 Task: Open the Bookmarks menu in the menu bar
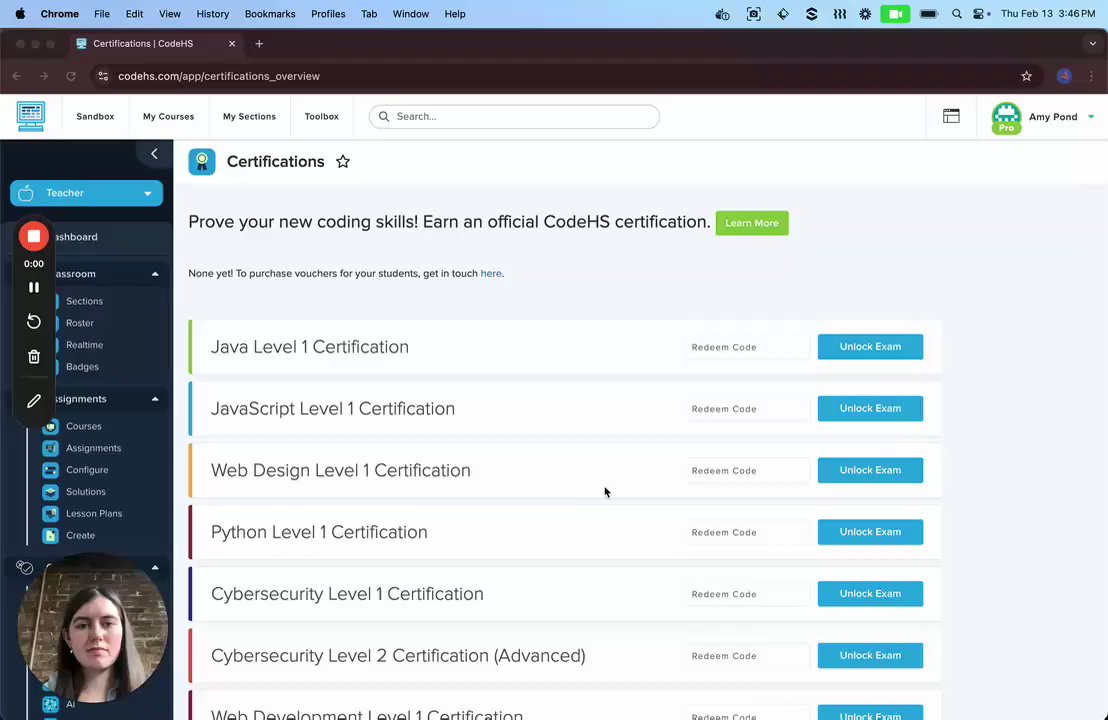pos(270,14)
